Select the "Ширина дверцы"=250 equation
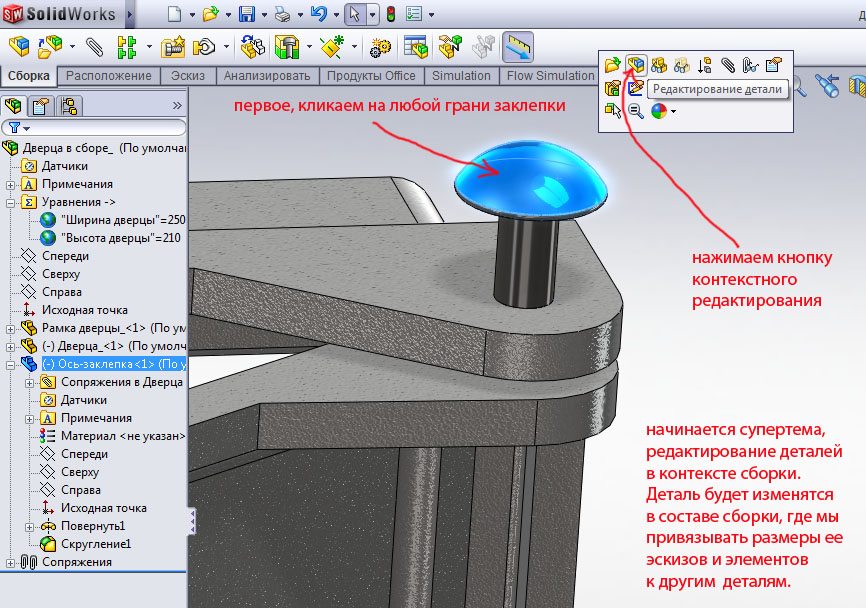 pos(122,220)
